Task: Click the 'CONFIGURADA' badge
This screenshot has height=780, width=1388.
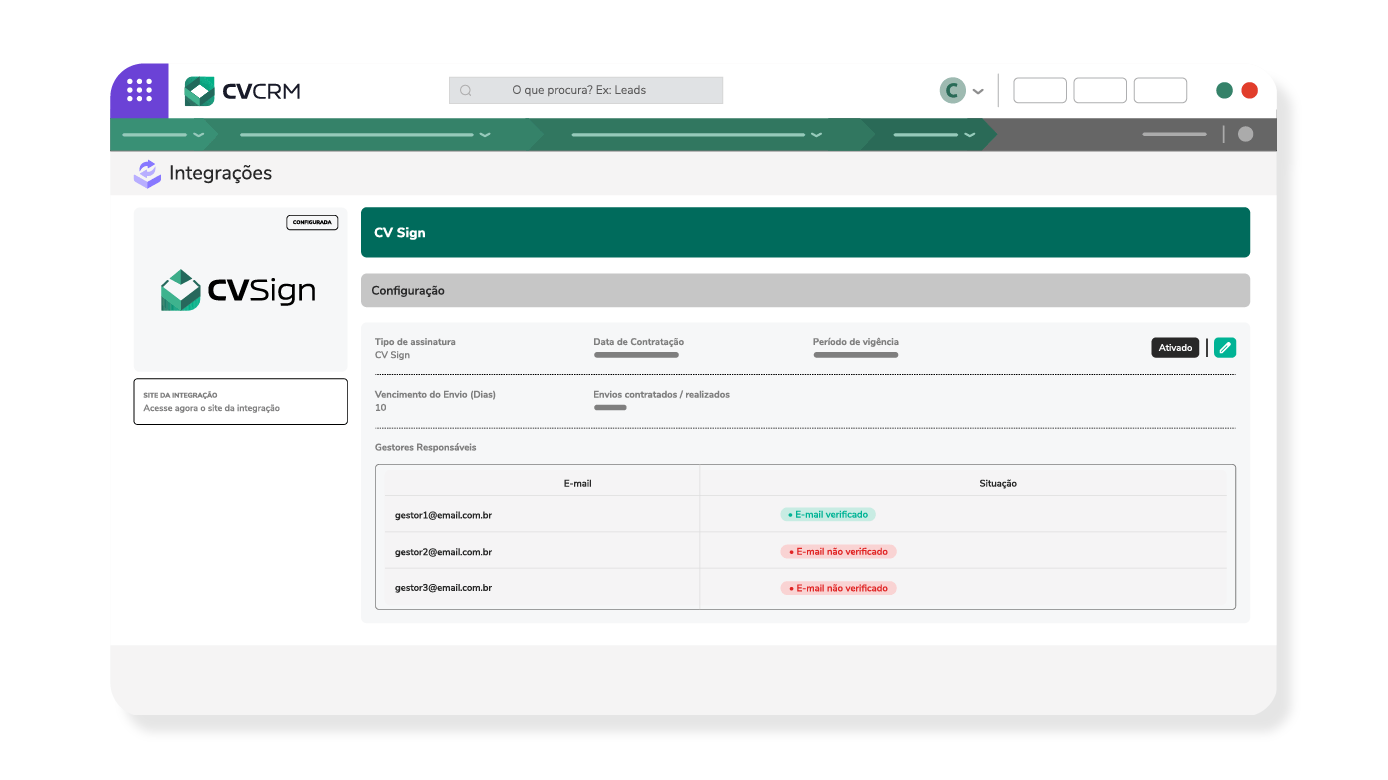Action: pos(312,222)
